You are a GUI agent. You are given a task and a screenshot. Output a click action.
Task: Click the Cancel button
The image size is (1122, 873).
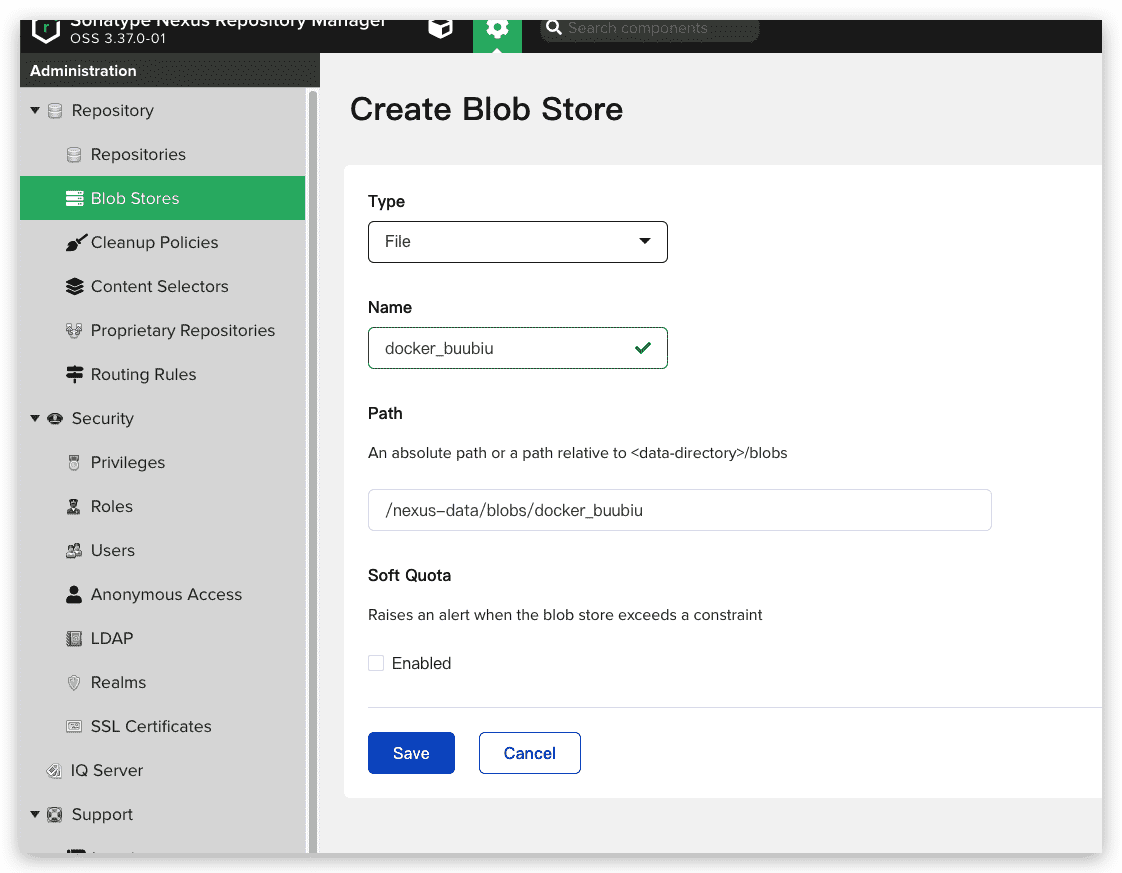[x=529, y=753]
